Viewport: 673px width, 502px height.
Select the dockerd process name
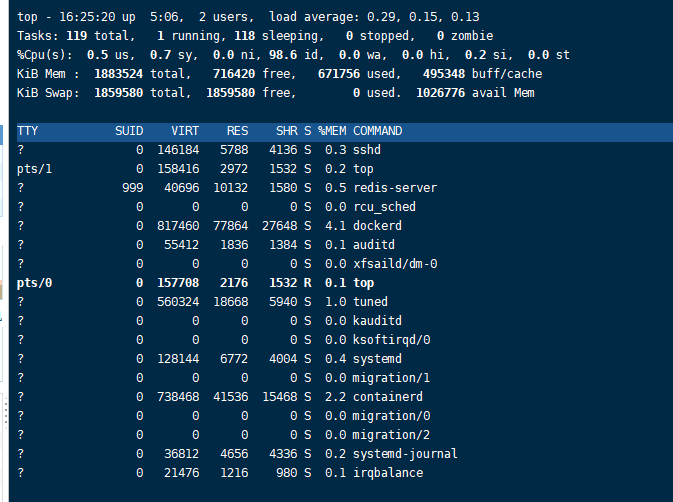point(377,226)
